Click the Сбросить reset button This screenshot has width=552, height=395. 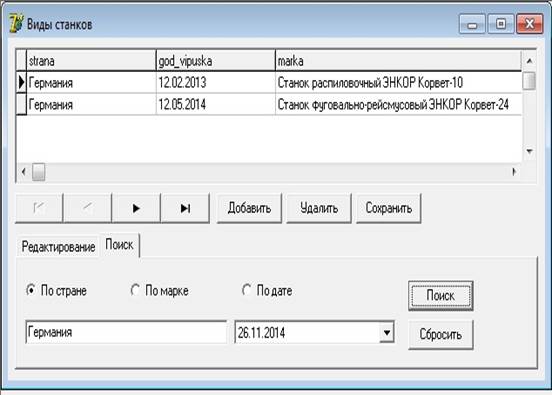(x=440, y=334)
